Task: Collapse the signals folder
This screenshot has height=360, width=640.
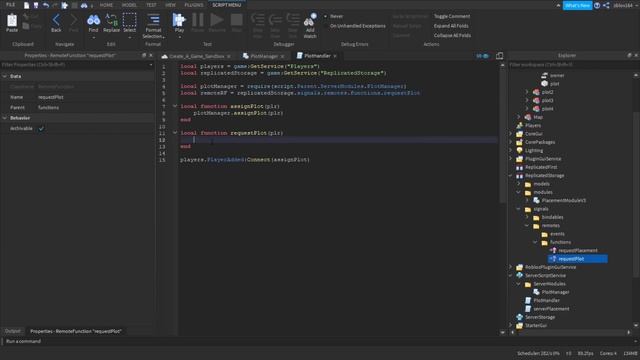Action: coord(519,209)
